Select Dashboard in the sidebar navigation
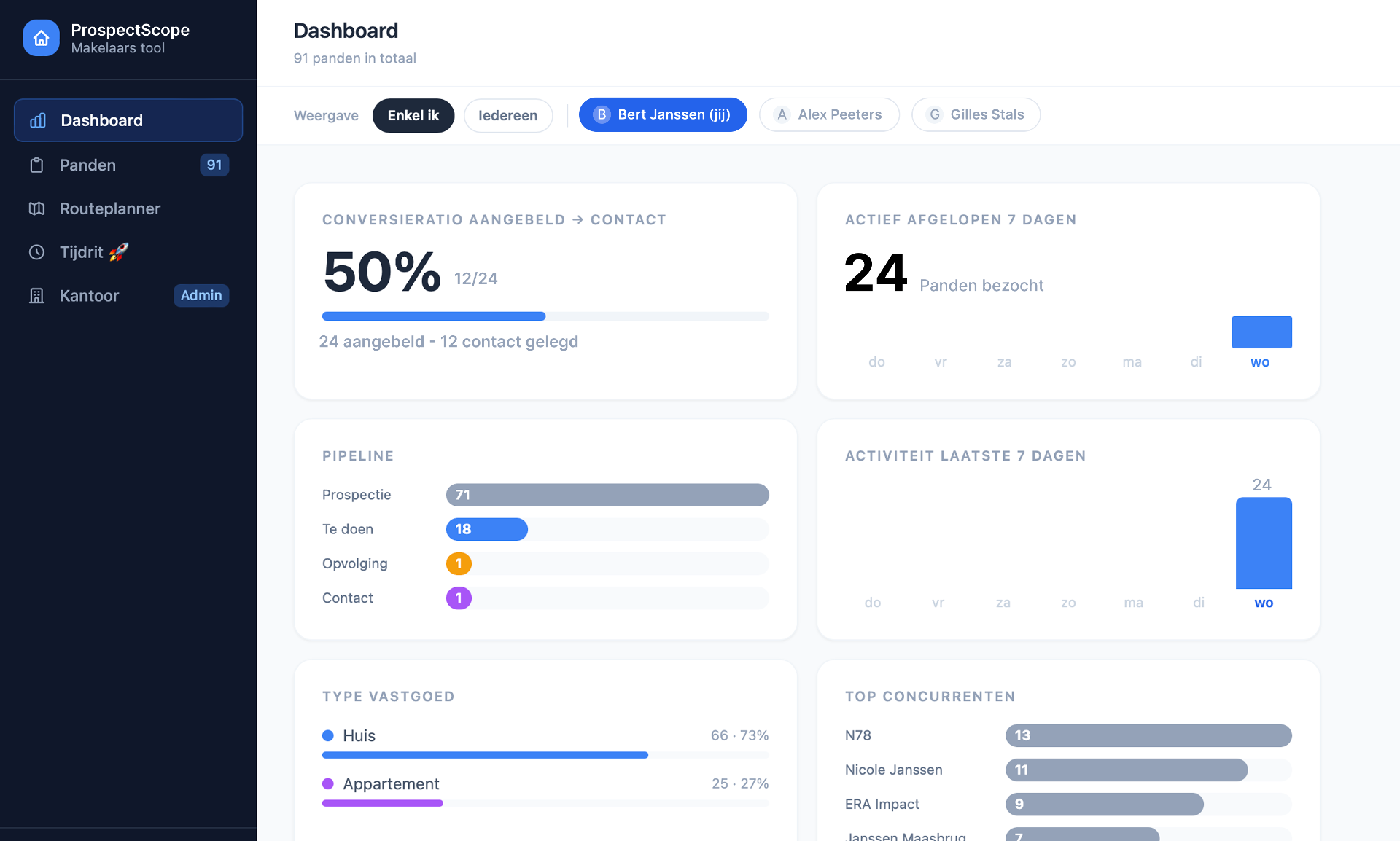Viewport: 1400px width, 841px height. coord(101,120)
